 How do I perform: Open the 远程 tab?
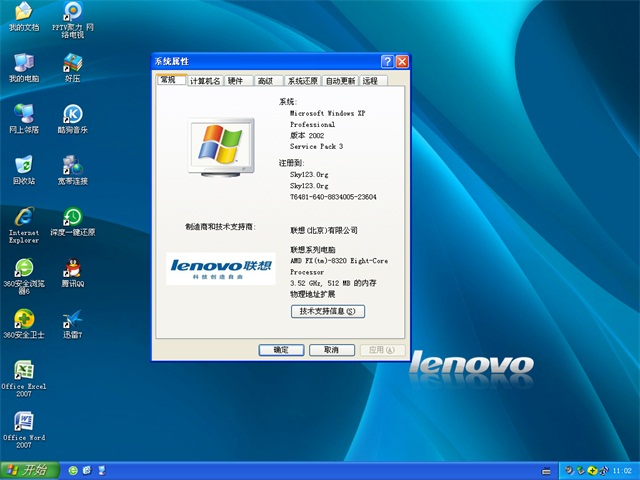click(371, 81)
